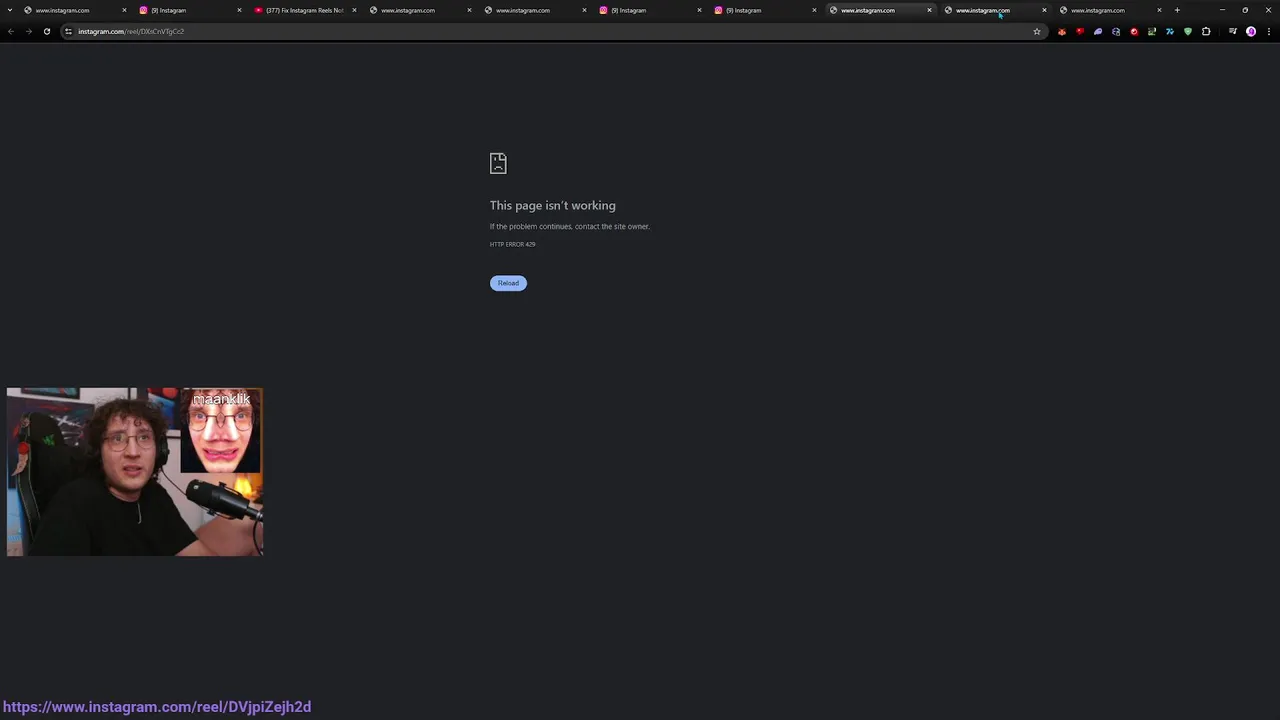The width and height of the screenshot is (1280, 720).
Task: Open the red extension next to fox icon
Action: [1080, 31]
